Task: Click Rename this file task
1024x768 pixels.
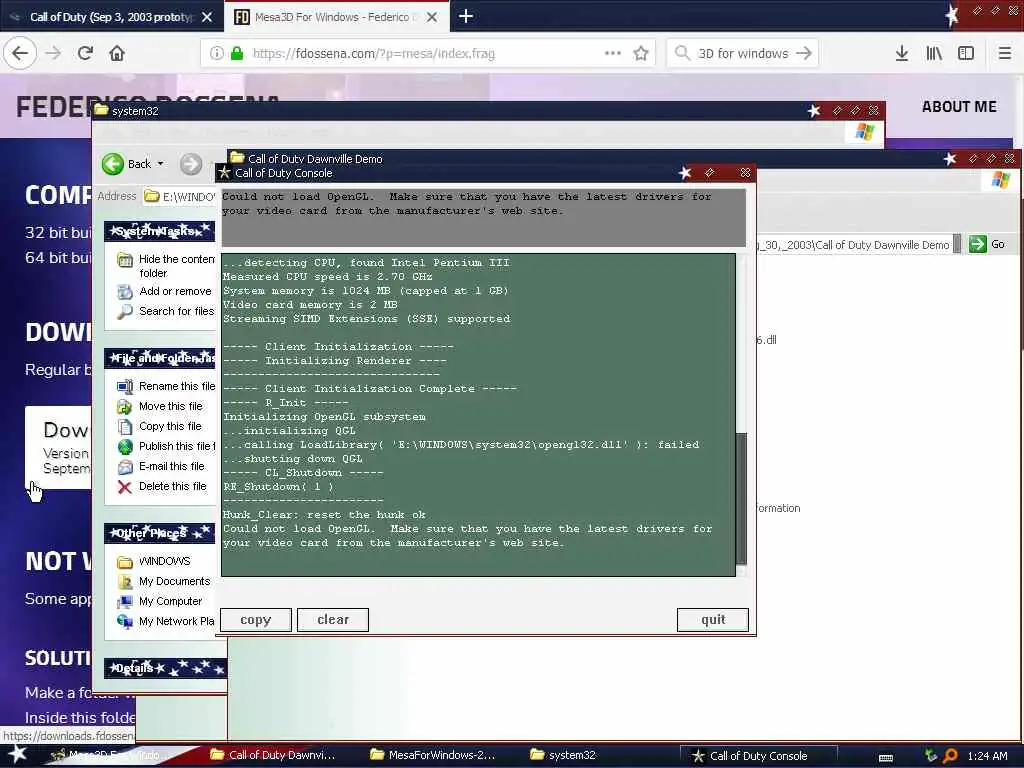Action: (x=166, y=387)
